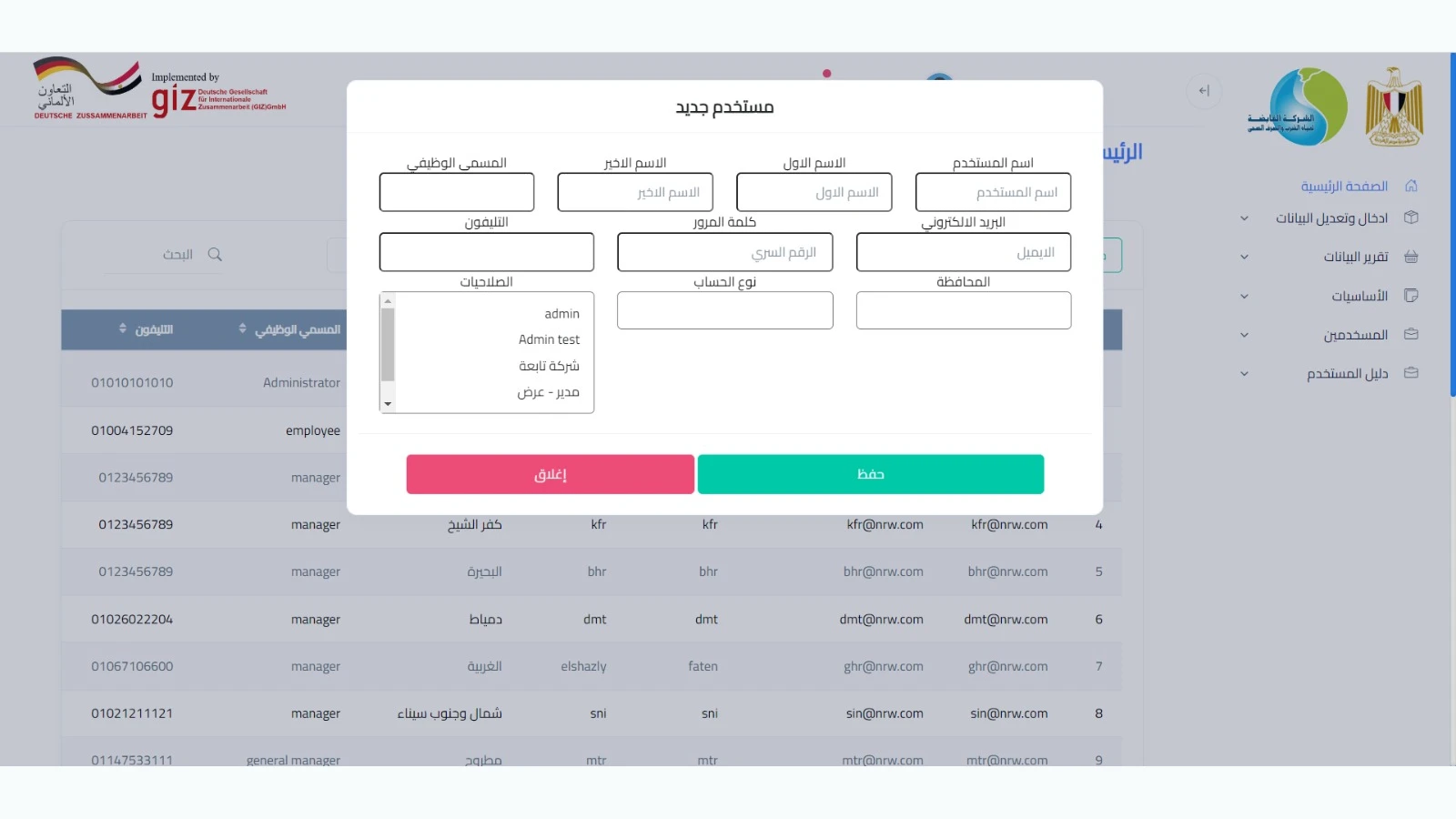Click the holding company water logo
1456x819 pixels.
(x=1299, y=106)
